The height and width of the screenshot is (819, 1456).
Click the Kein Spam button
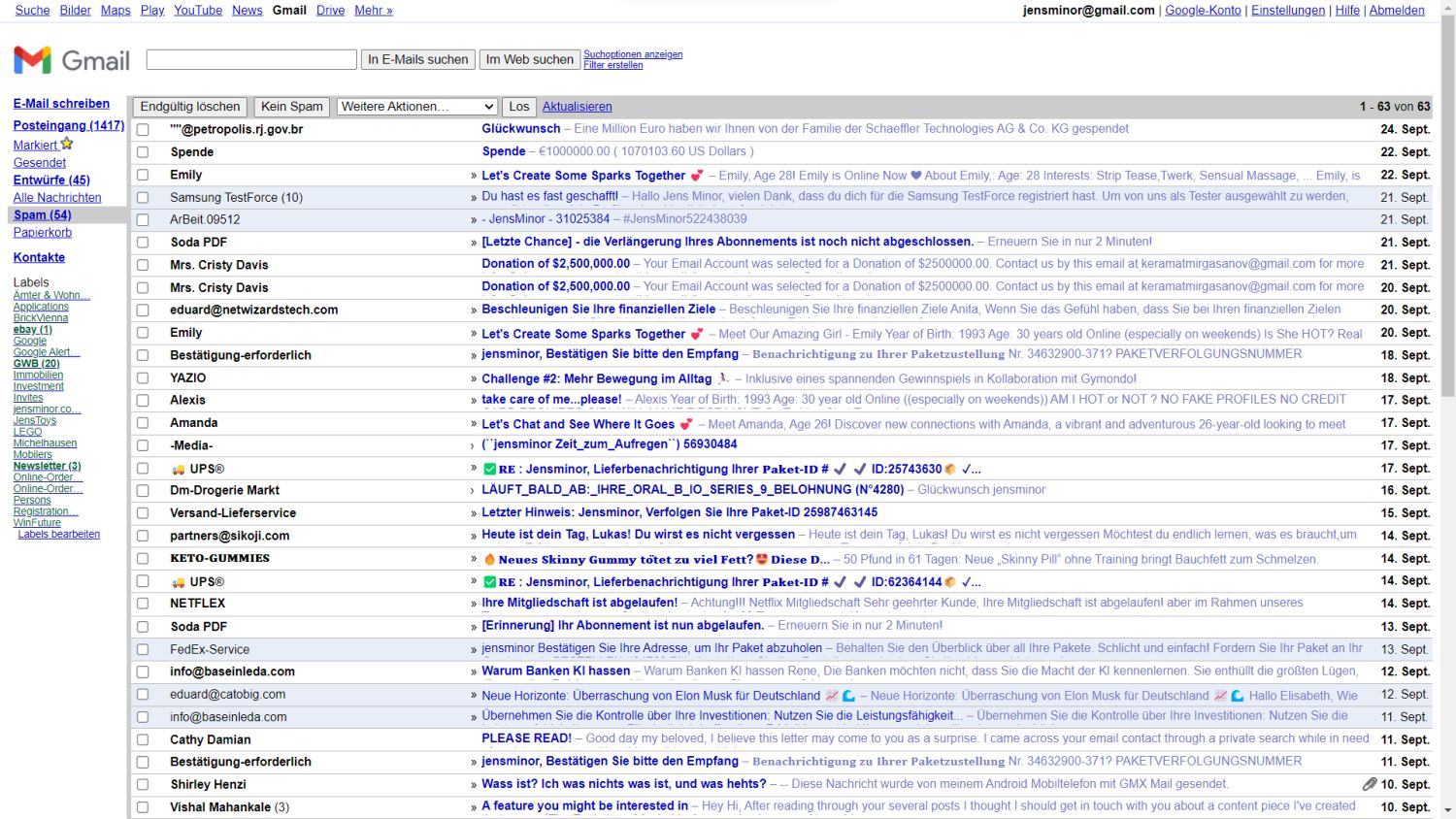pos(291,107)
